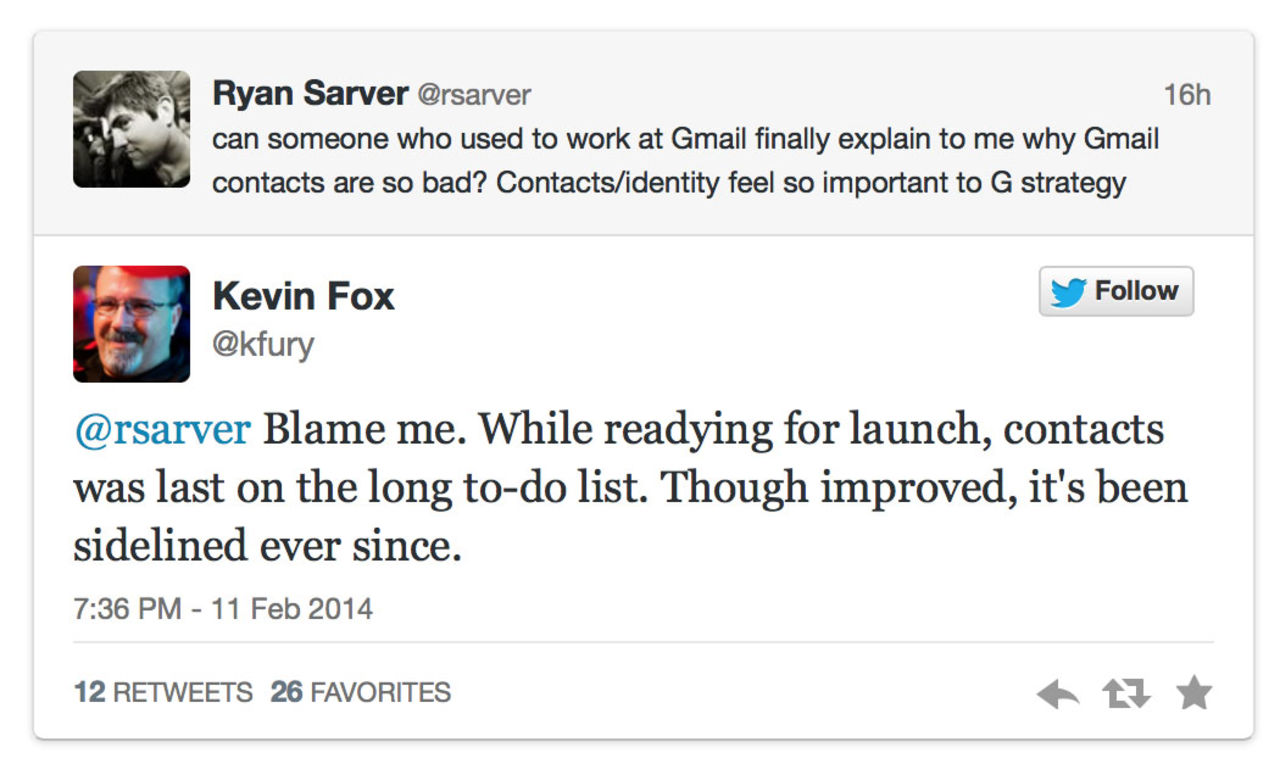Screen dimensions: 1280x775
Task: View the 26 Favorites list
Action: [x=360, y=692]
